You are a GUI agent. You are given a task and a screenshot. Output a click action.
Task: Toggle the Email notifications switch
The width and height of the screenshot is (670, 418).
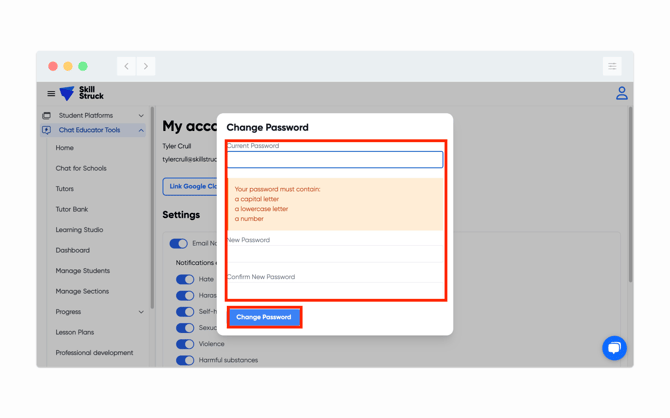coord(179,243)
